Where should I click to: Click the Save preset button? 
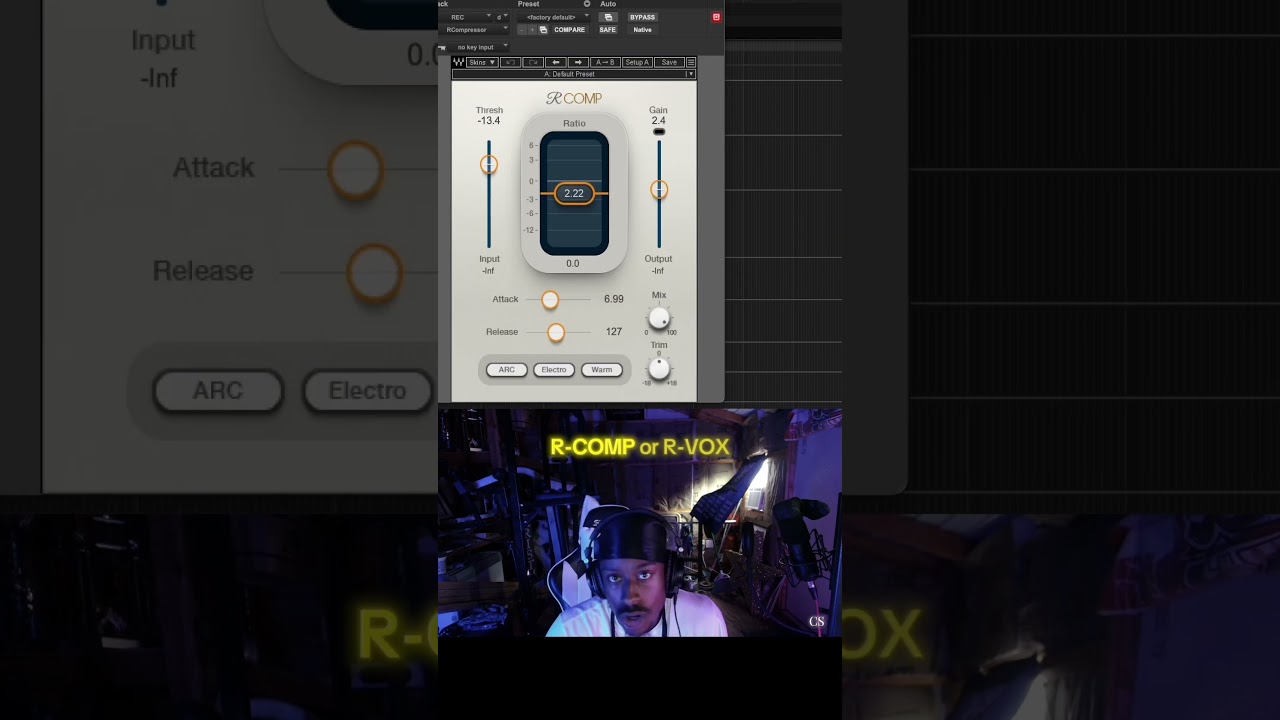click(669, 62)
